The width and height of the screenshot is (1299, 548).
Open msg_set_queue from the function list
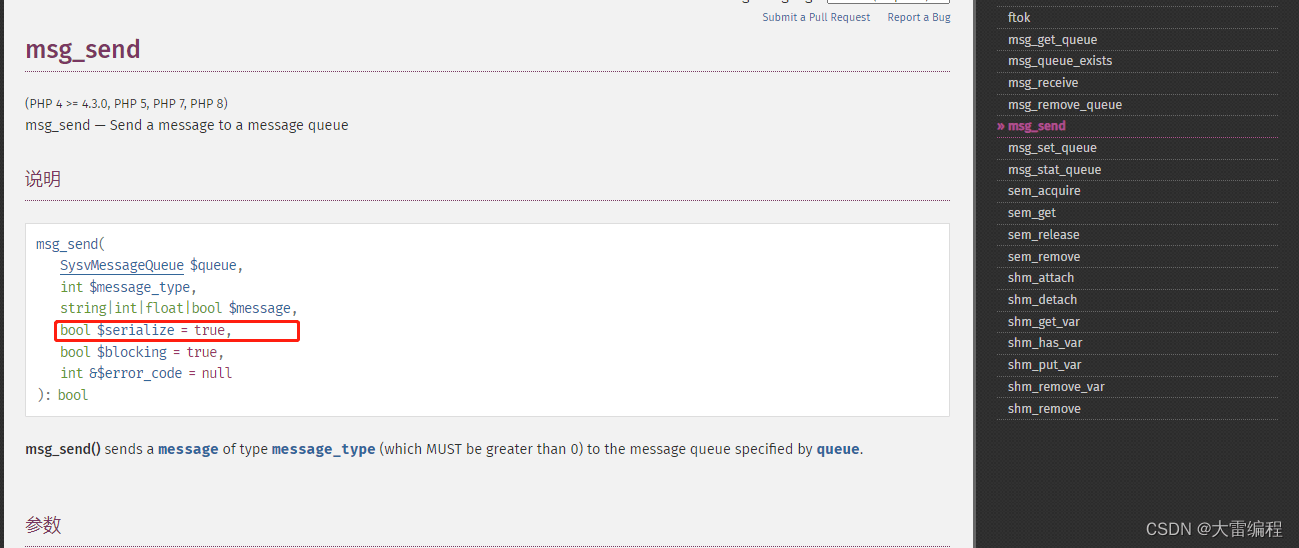1051,148
